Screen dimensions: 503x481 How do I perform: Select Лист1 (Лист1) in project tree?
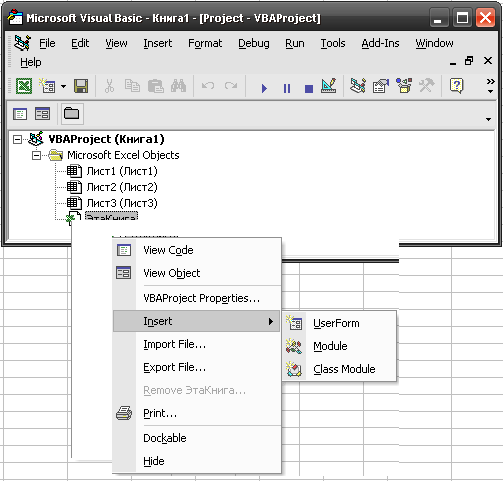(x=122, y=171)
